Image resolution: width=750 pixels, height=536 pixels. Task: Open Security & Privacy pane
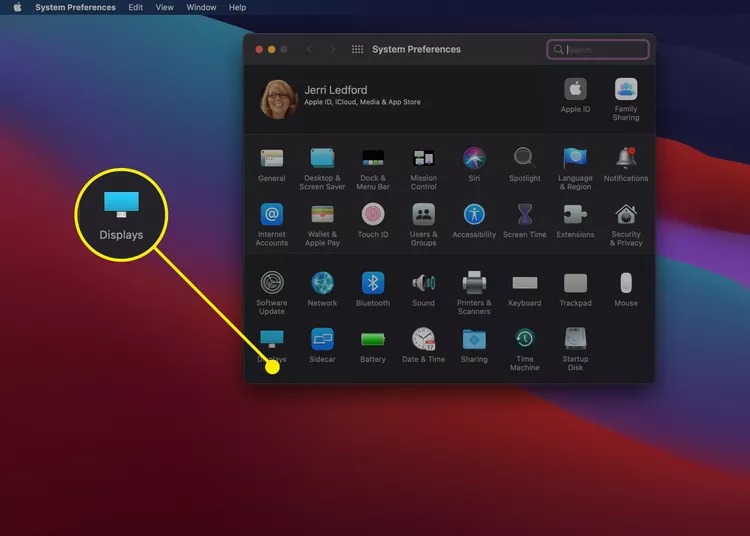[626, 225]
